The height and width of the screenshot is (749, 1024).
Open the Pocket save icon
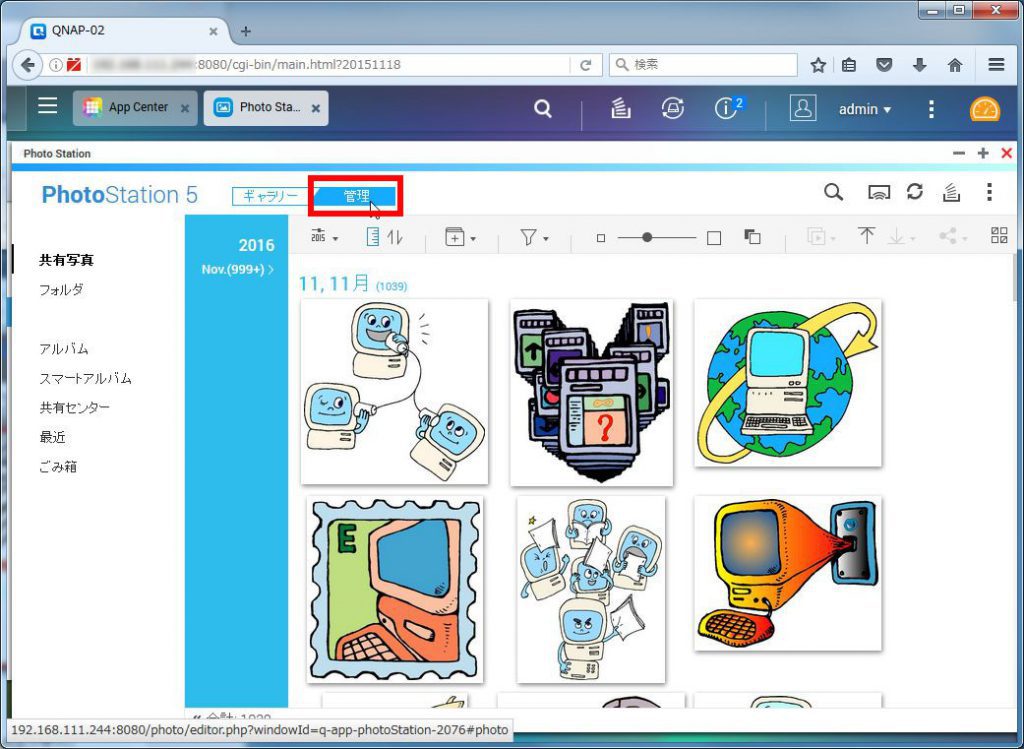click(x=884, y=65)
